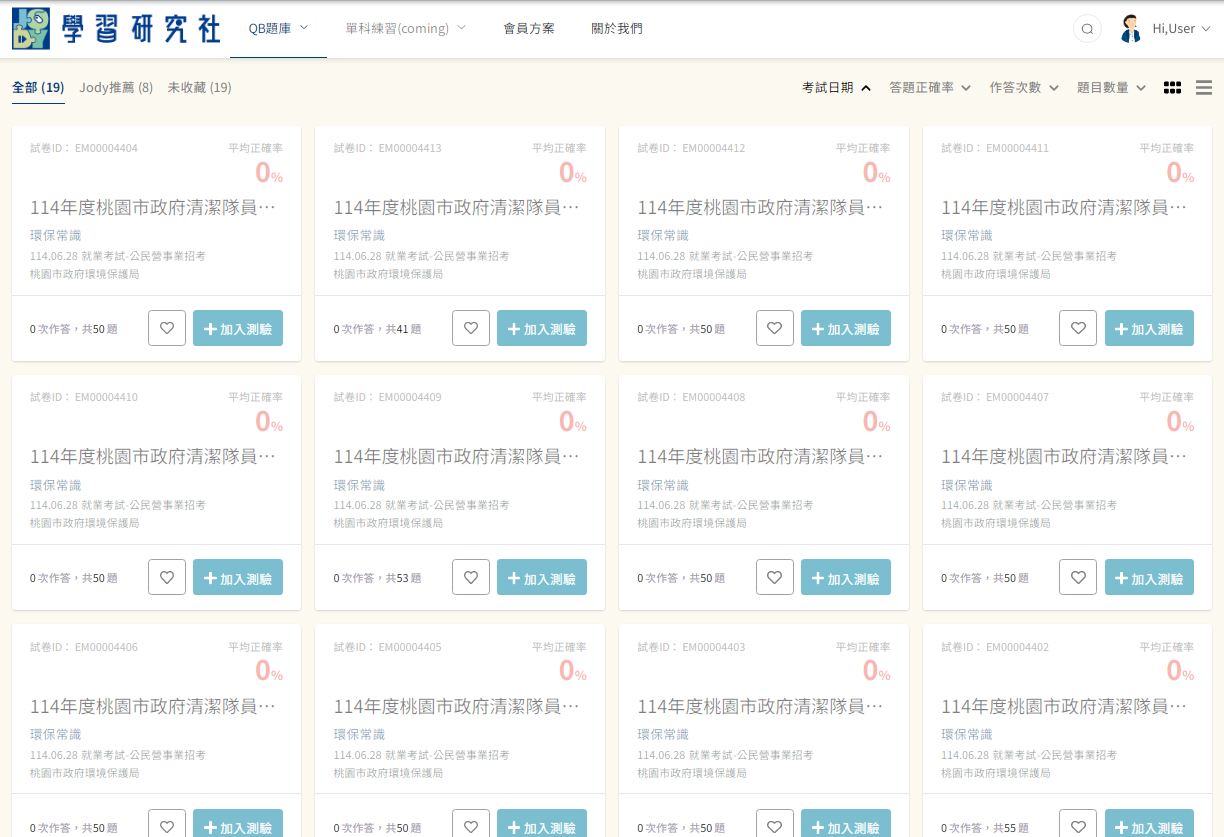This screenshot has height=837, width=1224.
Task: Open the 會員方案 menu item
Action: pyautogui.click(x=529, y=29)
